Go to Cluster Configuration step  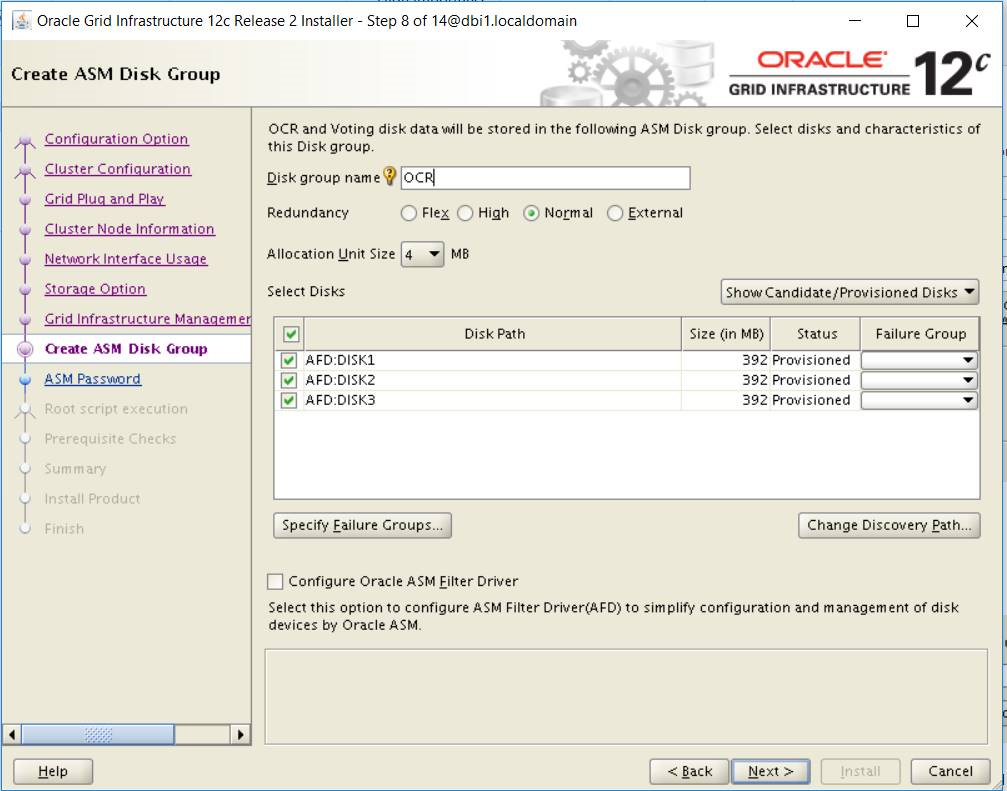(118, 169)
